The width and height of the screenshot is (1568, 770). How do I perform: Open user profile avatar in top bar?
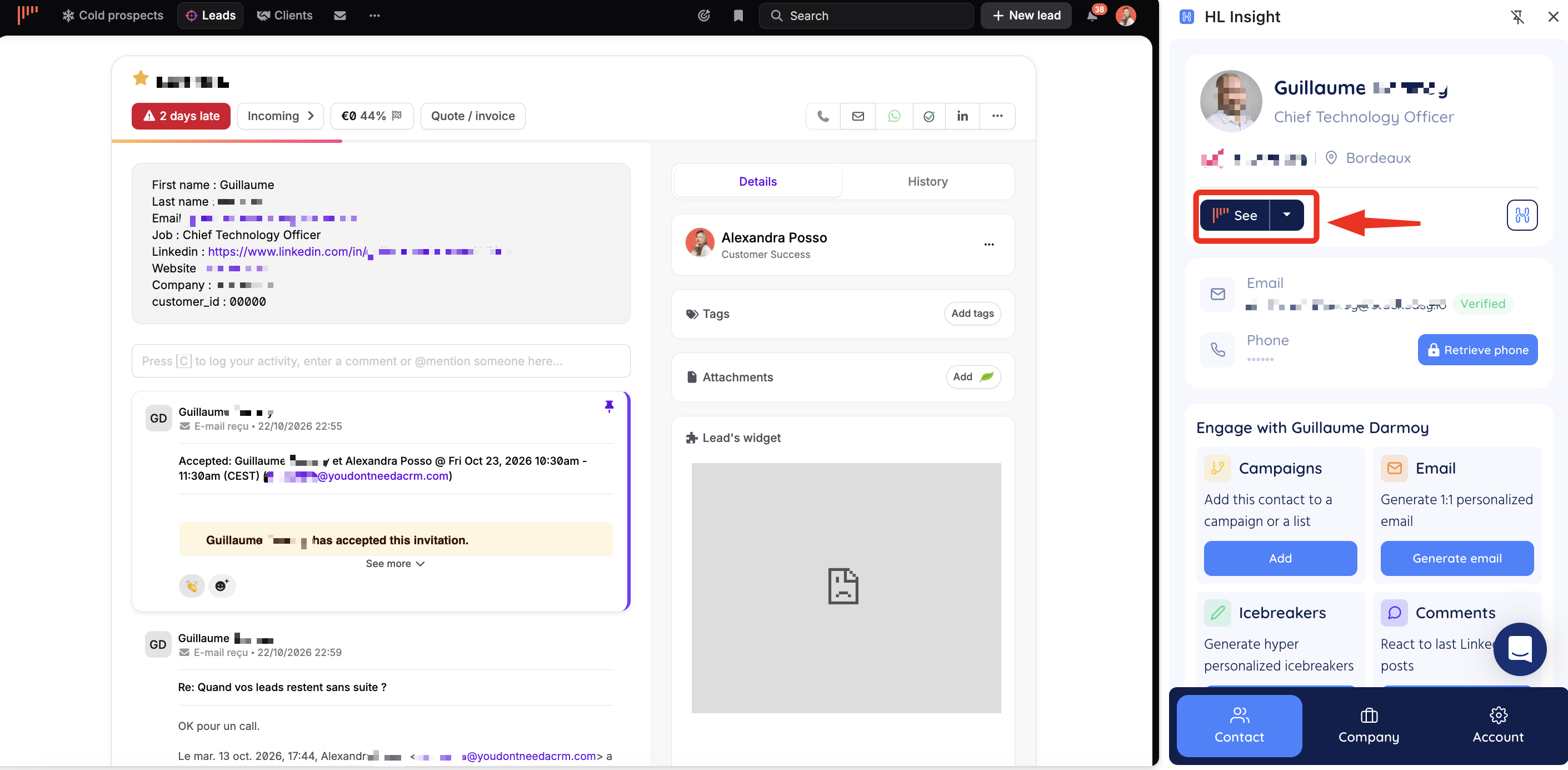point(1126,15)
